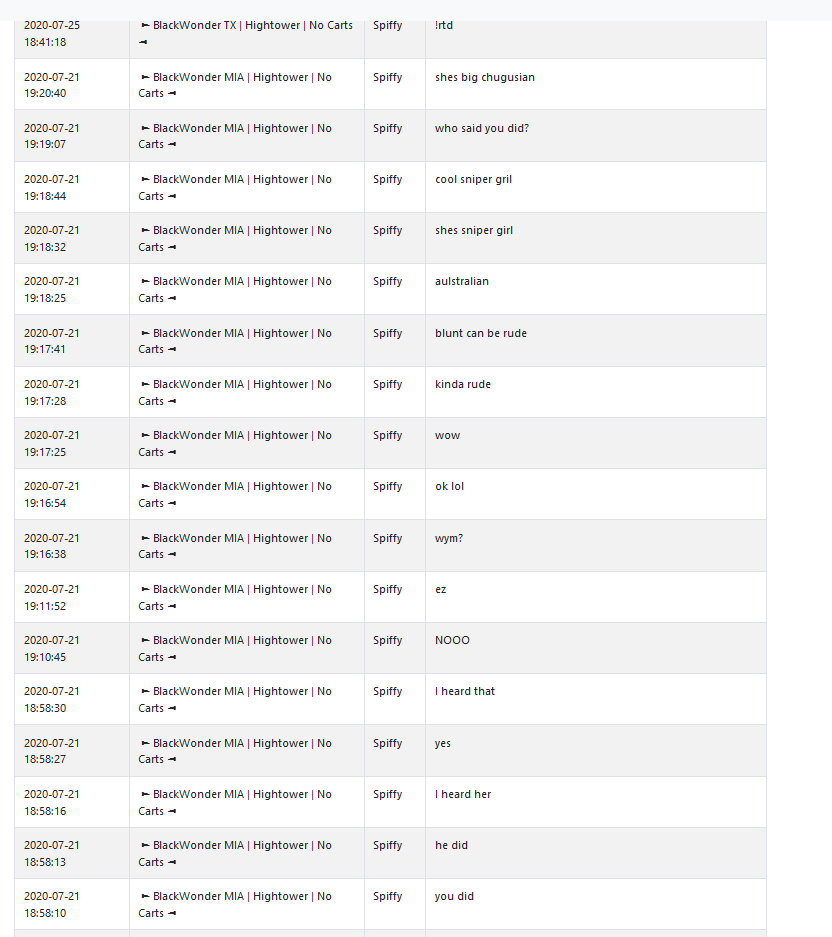Click timestamp 2020-07-21 19:16:54
Viewport: 832px width, 937px height.
pos(51,495)
